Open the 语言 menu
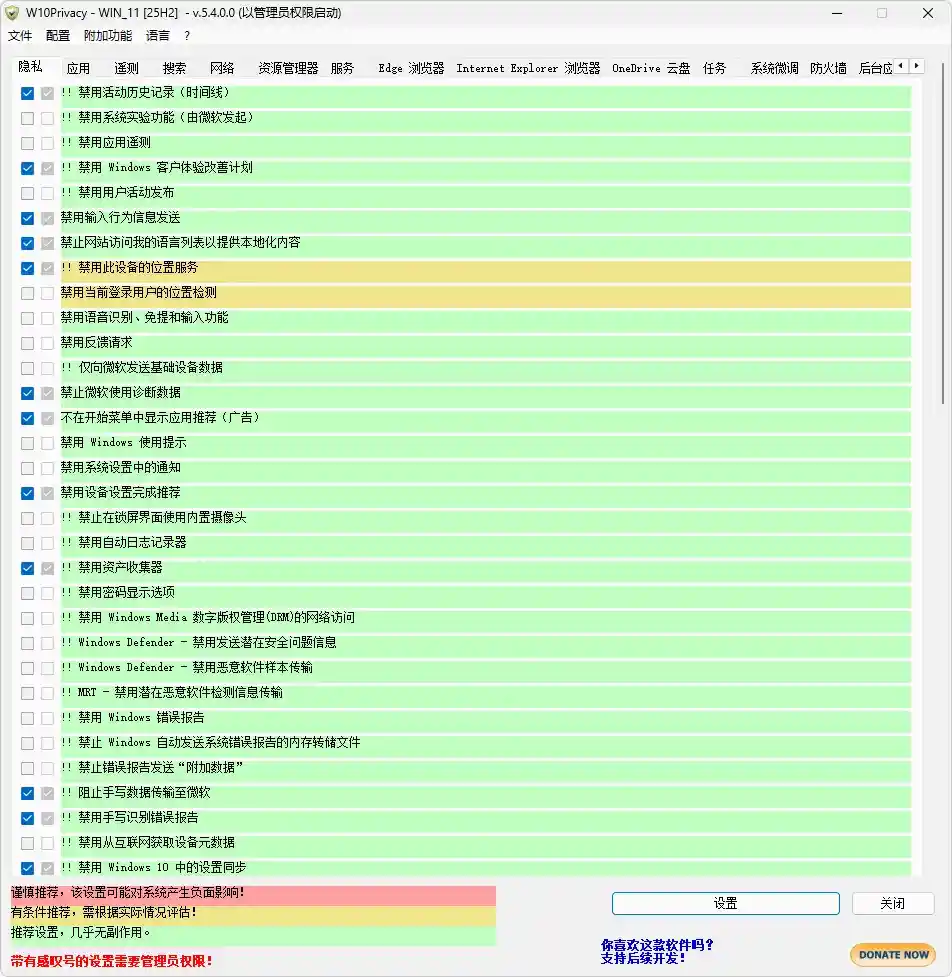The image size is (952, 977). 158,36
